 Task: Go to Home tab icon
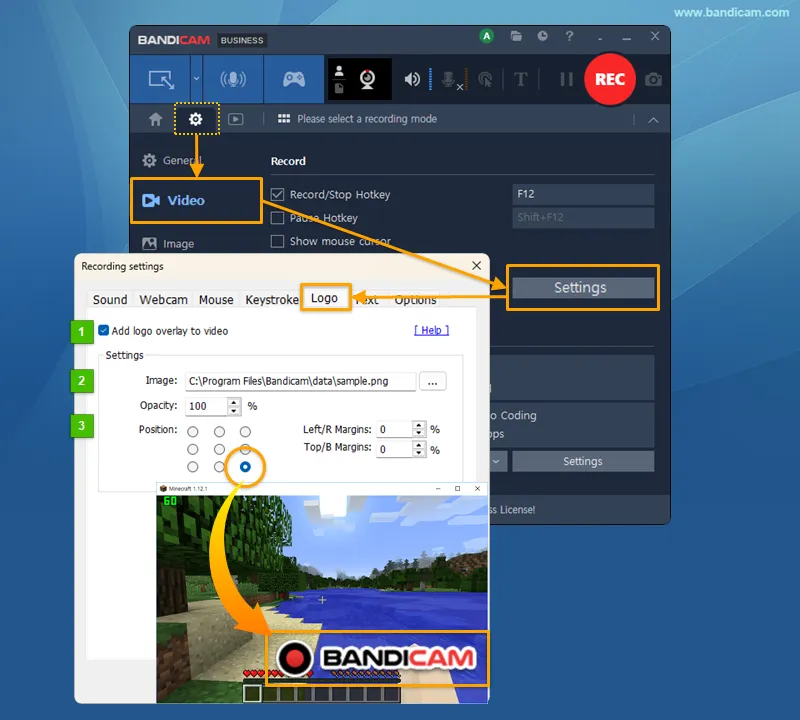tap(155, 119)
